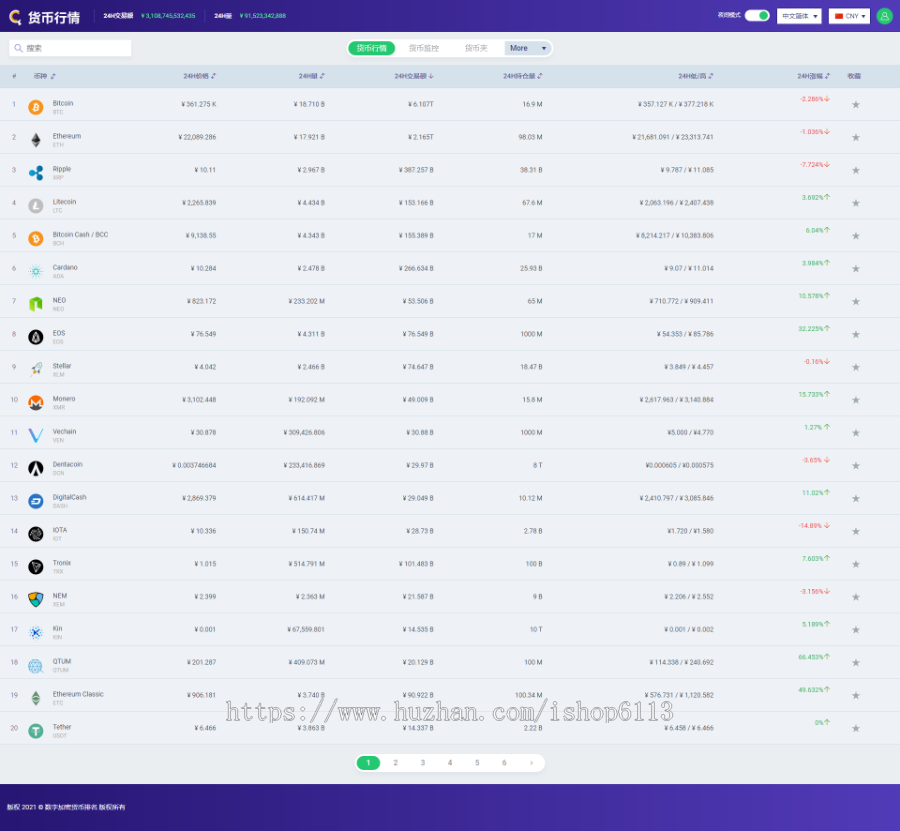Viewport: 900px width, 831px height.
Task: Go to page 3
Action: (x=422, y=763)
